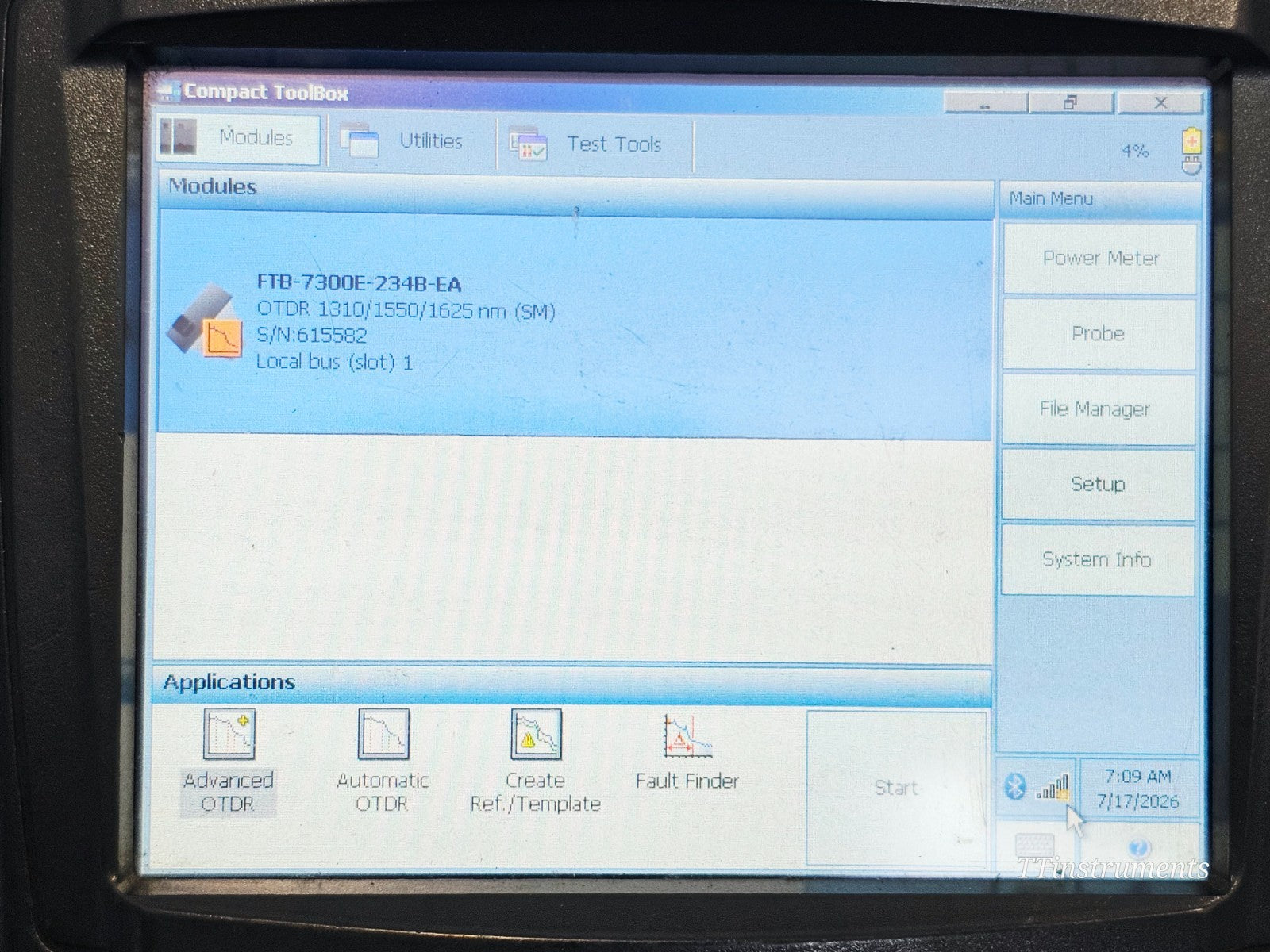Restore down the Compact ToolBox window
Image resolution: width=1270 pixels, height=952 pixels.
click(x=1072, y=103)
